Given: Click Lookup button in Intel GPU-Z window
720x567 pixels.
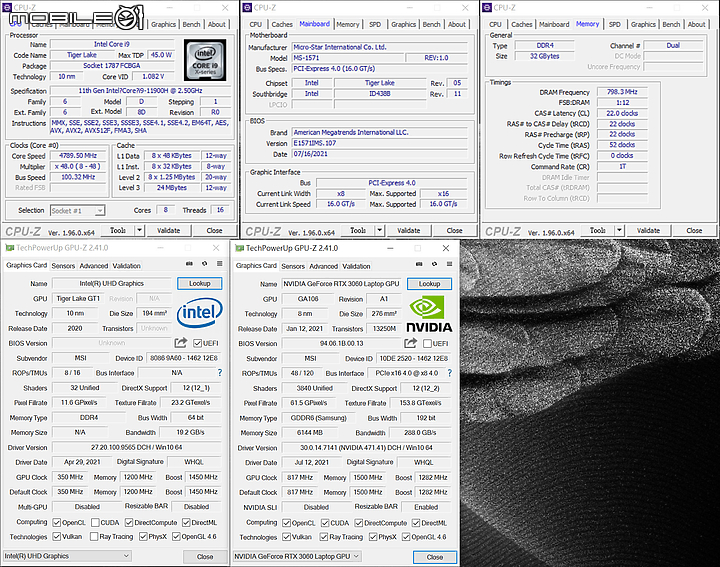Looking at the screenshot, I should (200, 283).
